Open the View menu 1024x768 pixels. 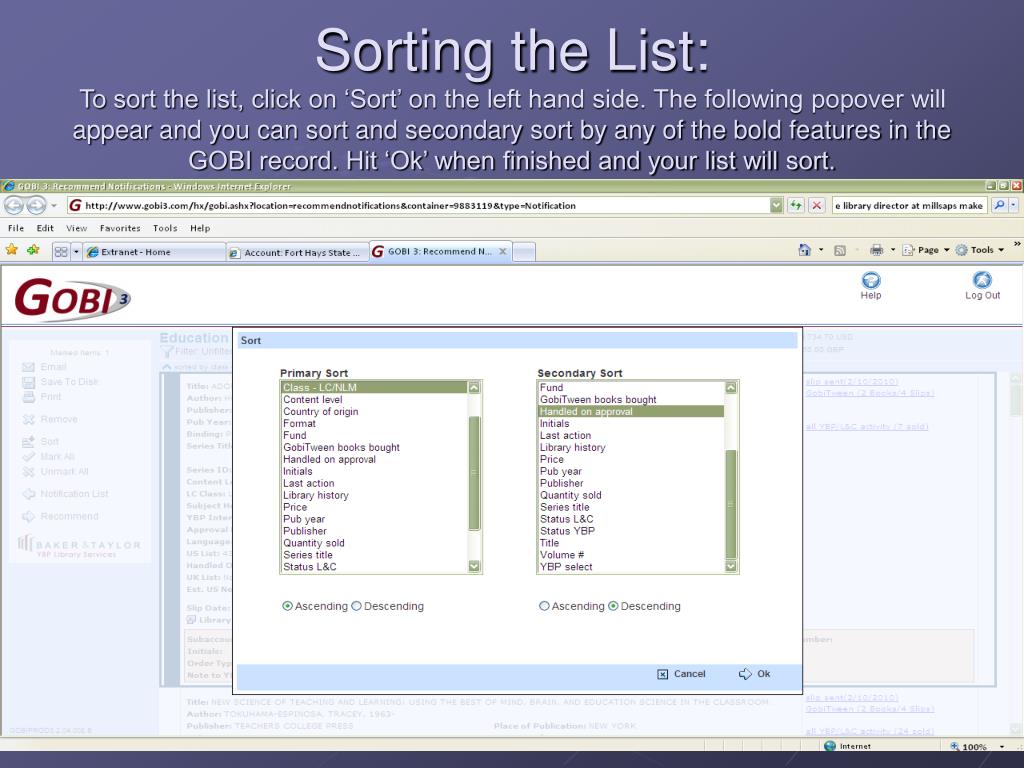click(x=76, y=228)
